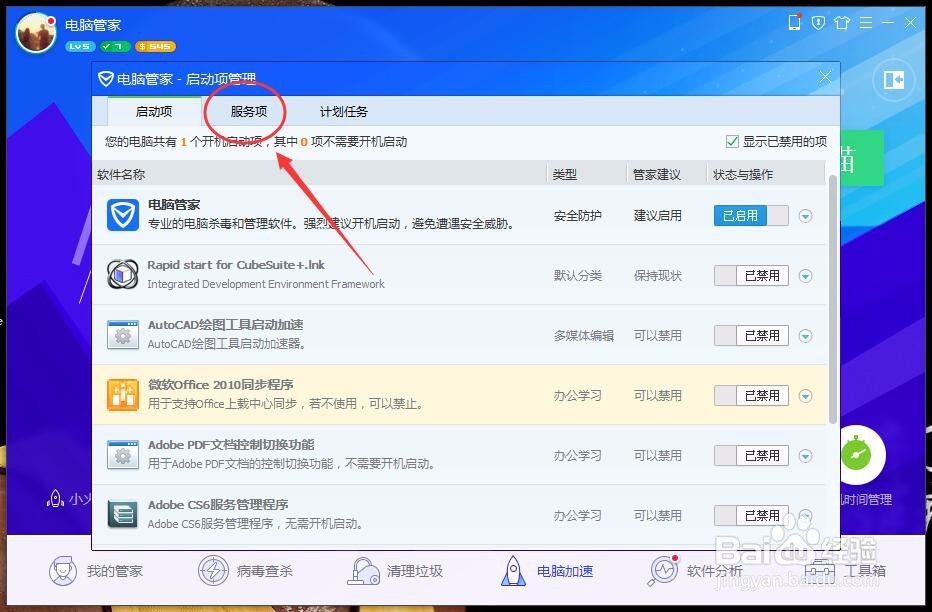Select the 保持现状 recommendation text
Screen dimensions: 932x612
pyautogui.click(x=657, y=276)
